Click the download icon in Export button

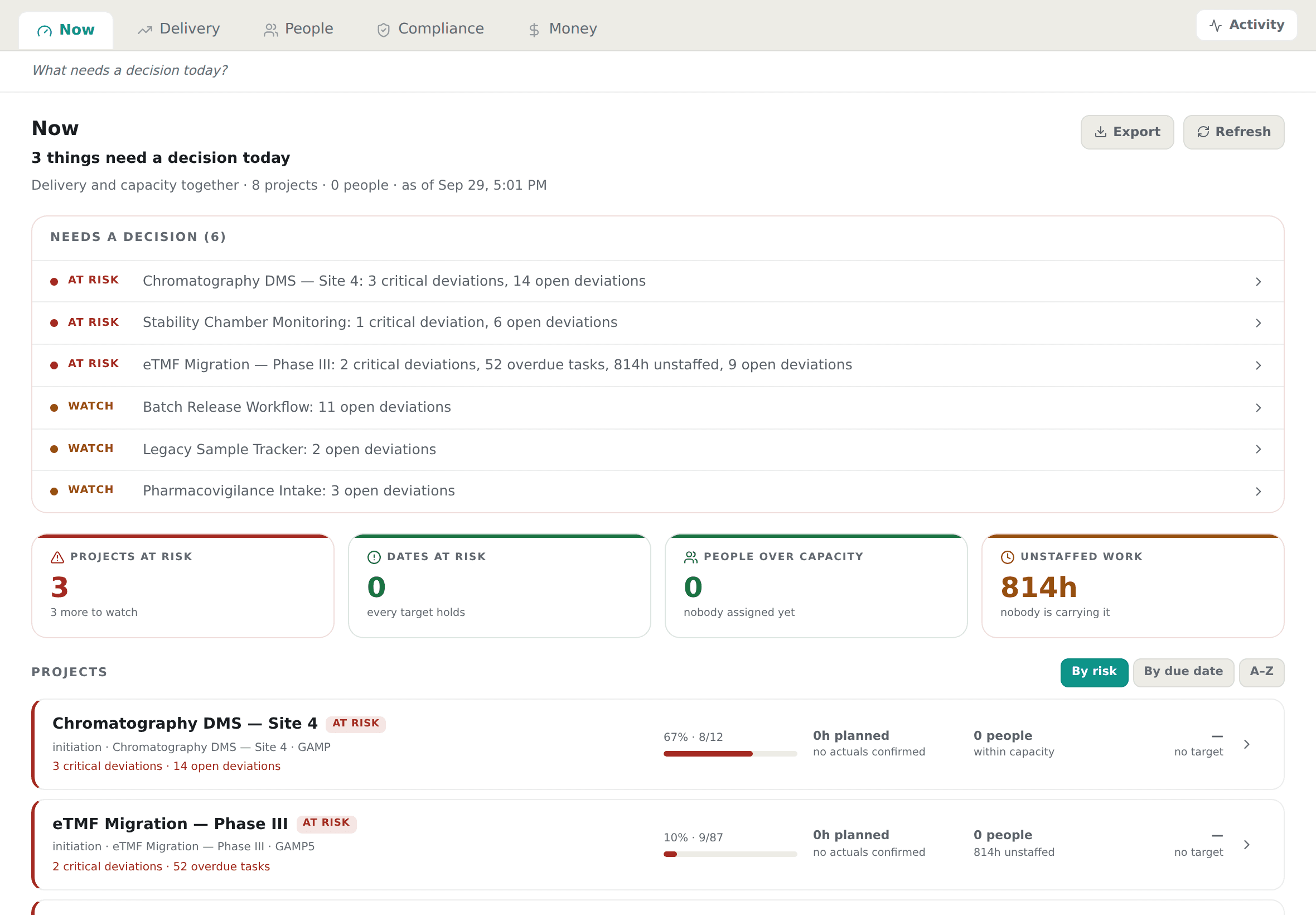coord(1101,132)
